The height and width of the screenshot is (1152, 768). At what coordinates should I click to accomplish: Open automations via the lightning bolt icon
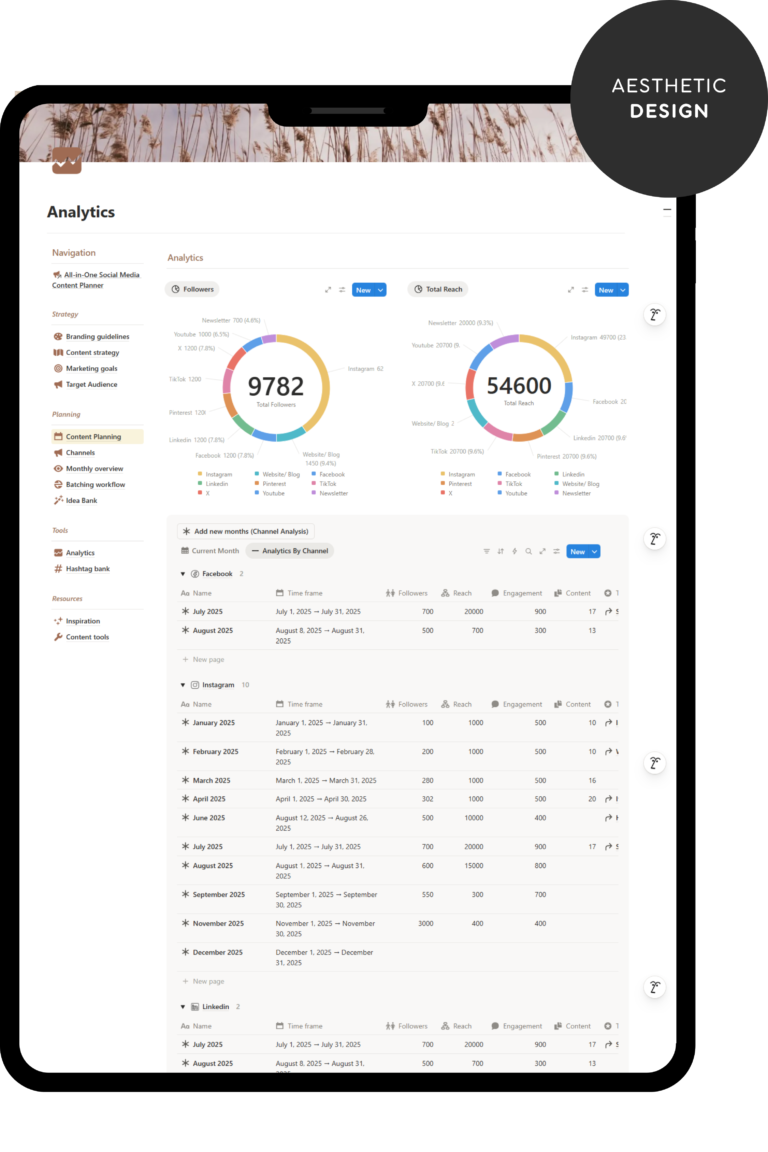(515, 551)
